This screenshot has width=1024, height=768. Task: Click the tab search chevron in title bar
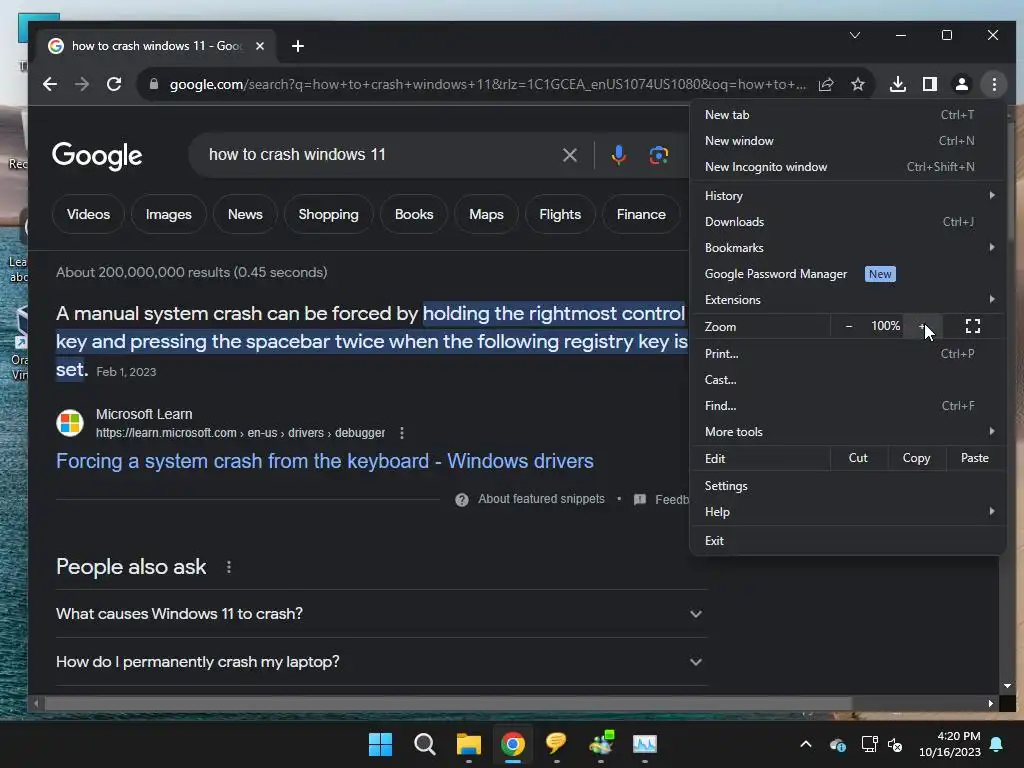[x=855, y=35]
